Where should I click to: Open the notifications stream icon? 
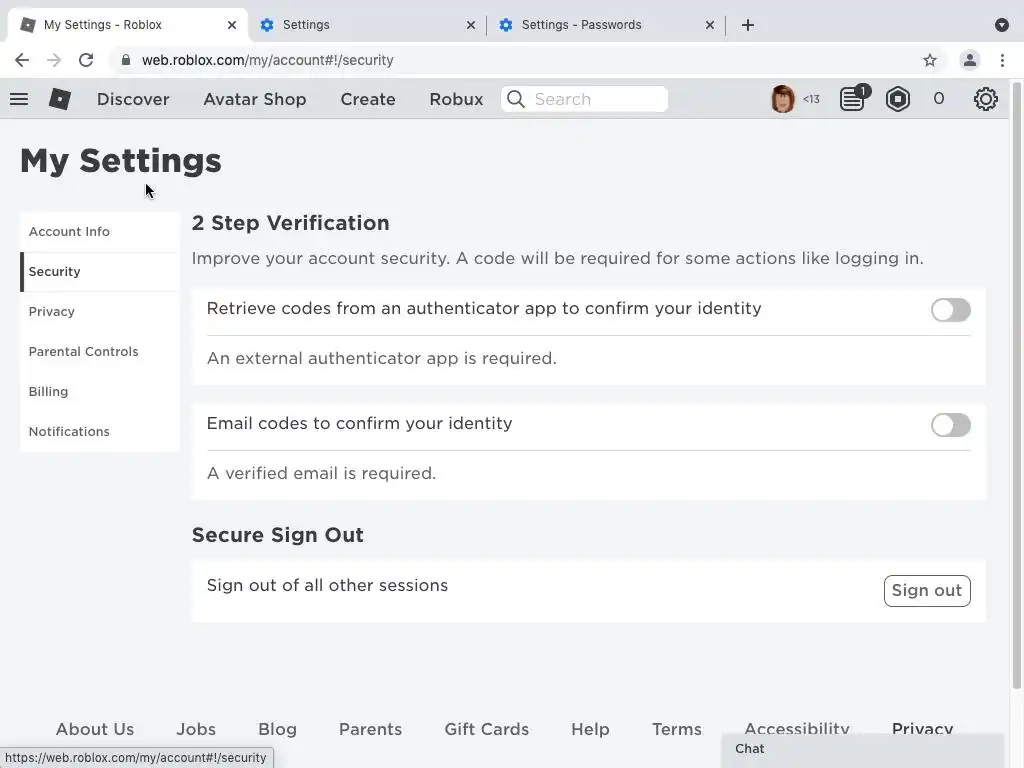click(853, 99)
